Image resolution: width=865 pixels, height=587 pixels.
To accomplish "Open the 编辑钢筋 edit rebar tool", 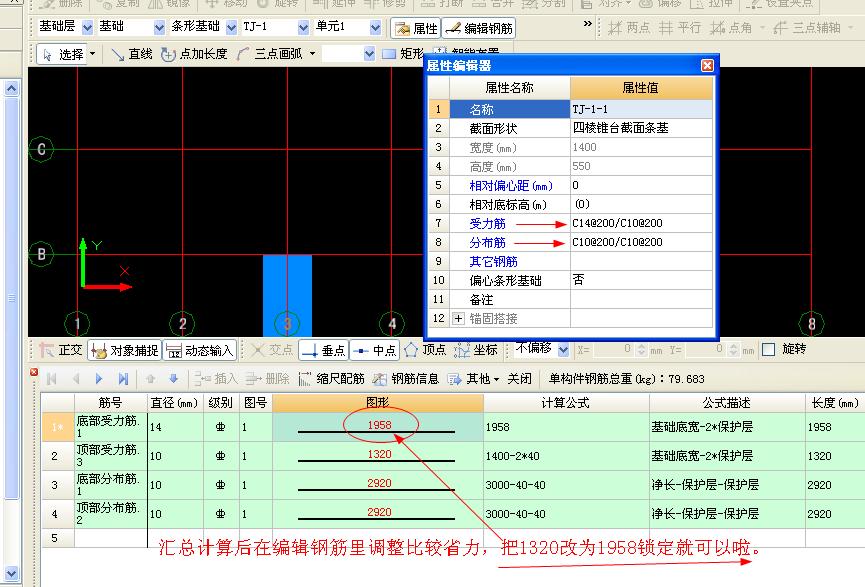I will 478,28.
